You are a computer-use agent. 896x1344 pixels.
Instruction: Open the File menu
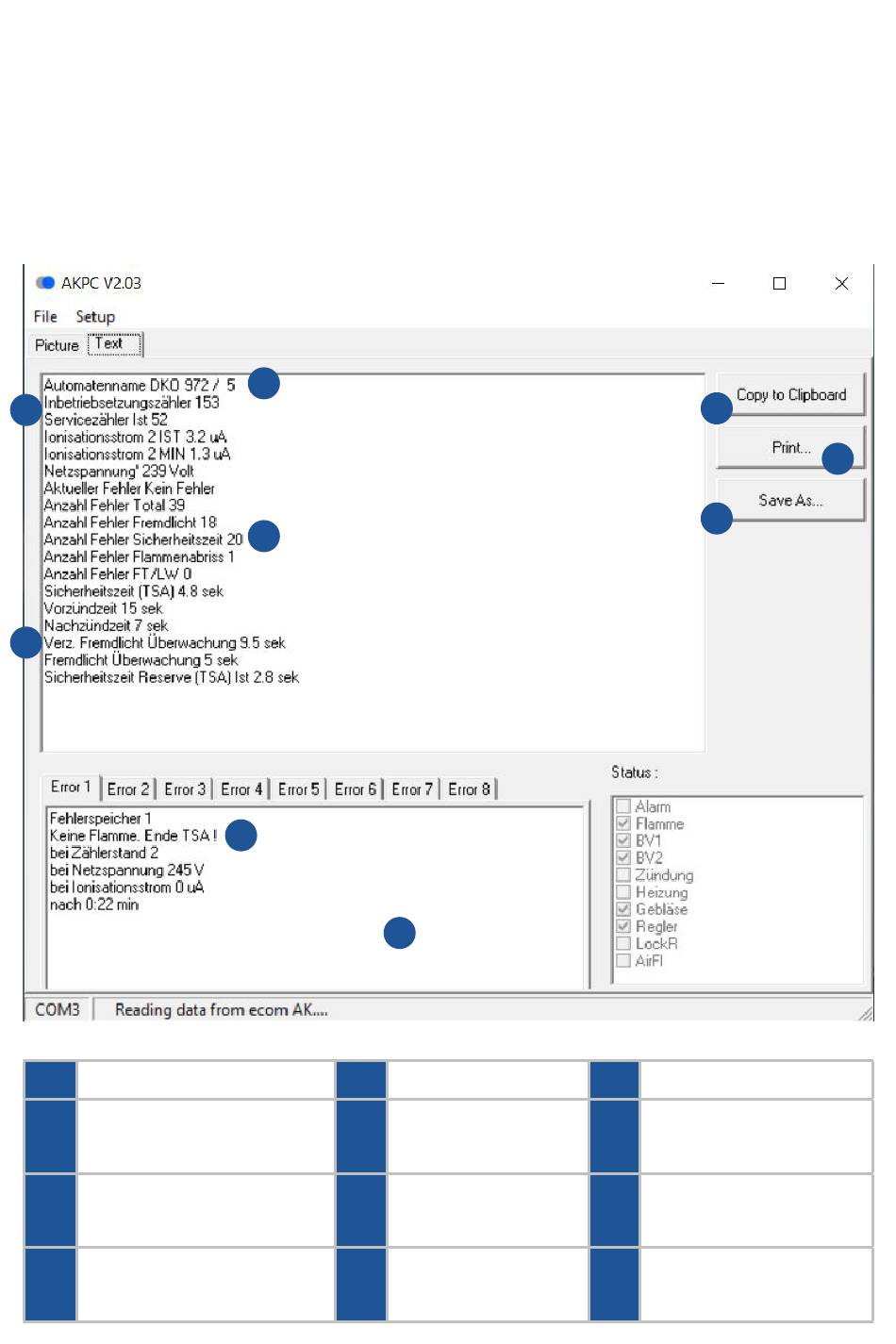pos(45,317)
